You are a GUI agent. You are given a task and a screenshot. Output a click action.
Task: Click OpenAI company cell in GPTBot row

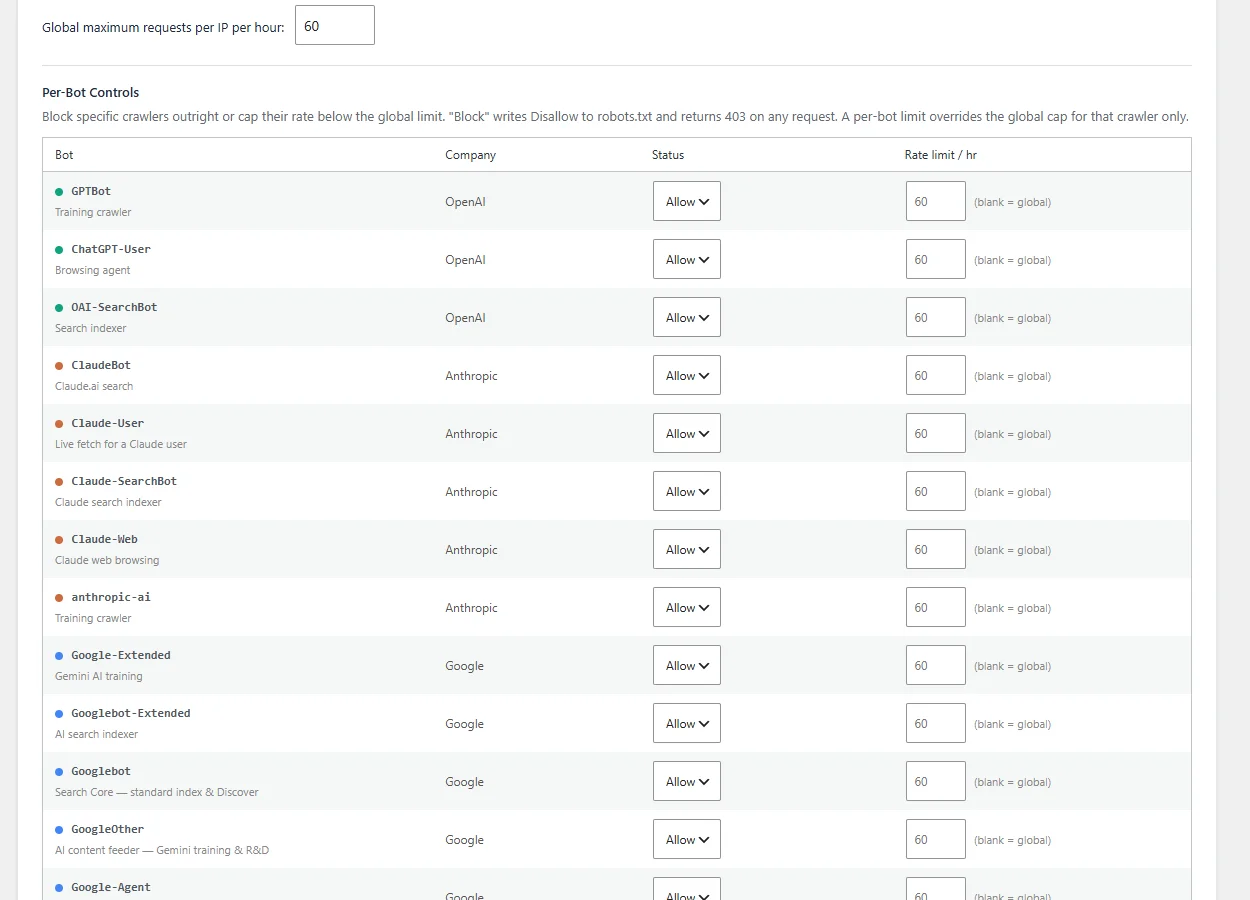pos(465,201)
